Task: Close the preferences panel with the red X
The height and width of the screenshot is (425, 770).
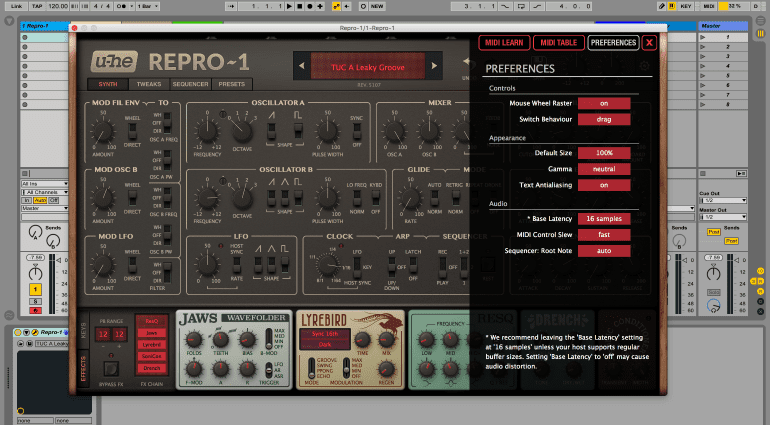Action: tap(650, 43)
